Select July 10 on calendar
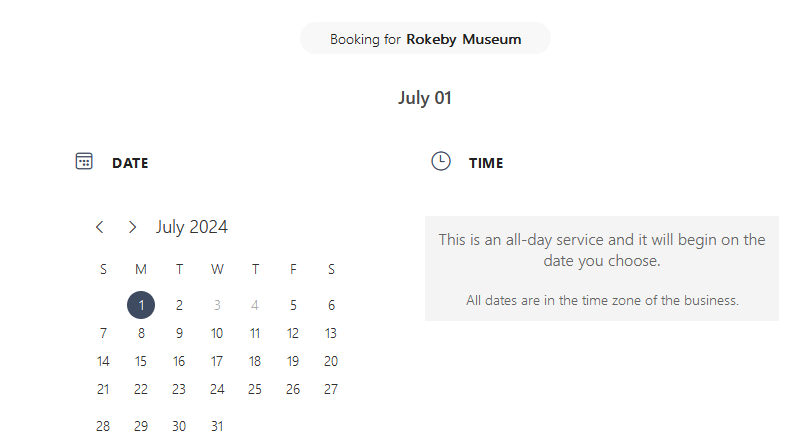Viewport: 798px width, 437px height. 217,333
